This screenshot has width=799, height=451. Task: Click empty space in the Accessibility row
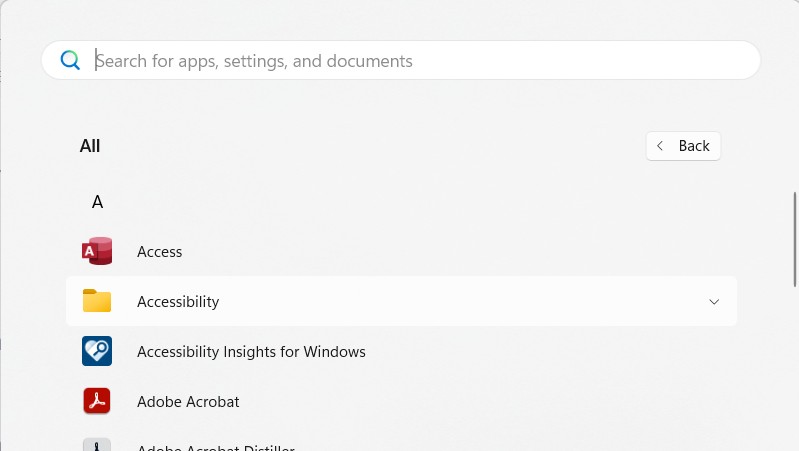[450, 302]
